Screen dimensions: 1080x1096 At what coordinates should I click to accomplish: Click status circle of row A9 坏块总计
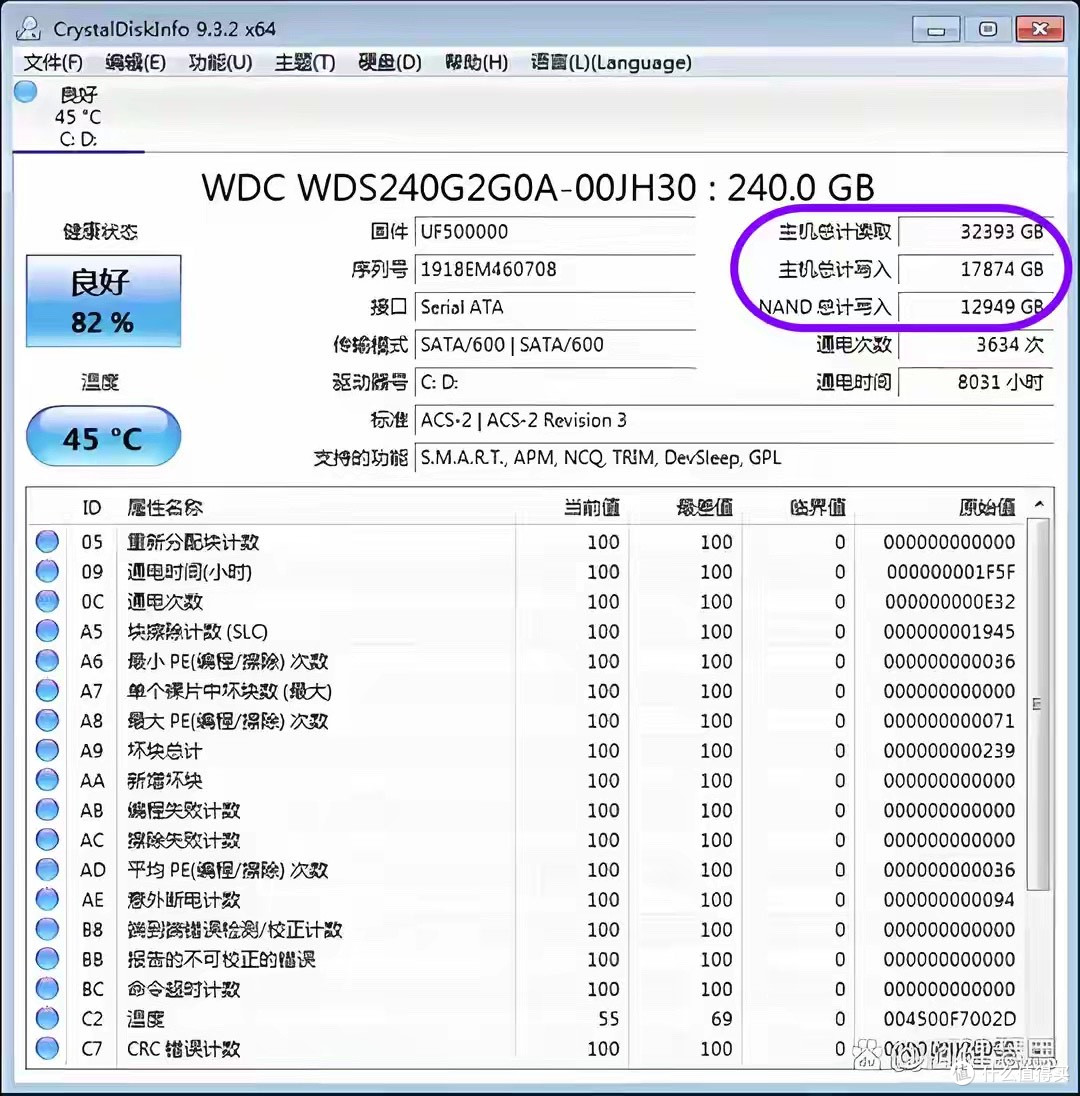(x=47, y=751)
